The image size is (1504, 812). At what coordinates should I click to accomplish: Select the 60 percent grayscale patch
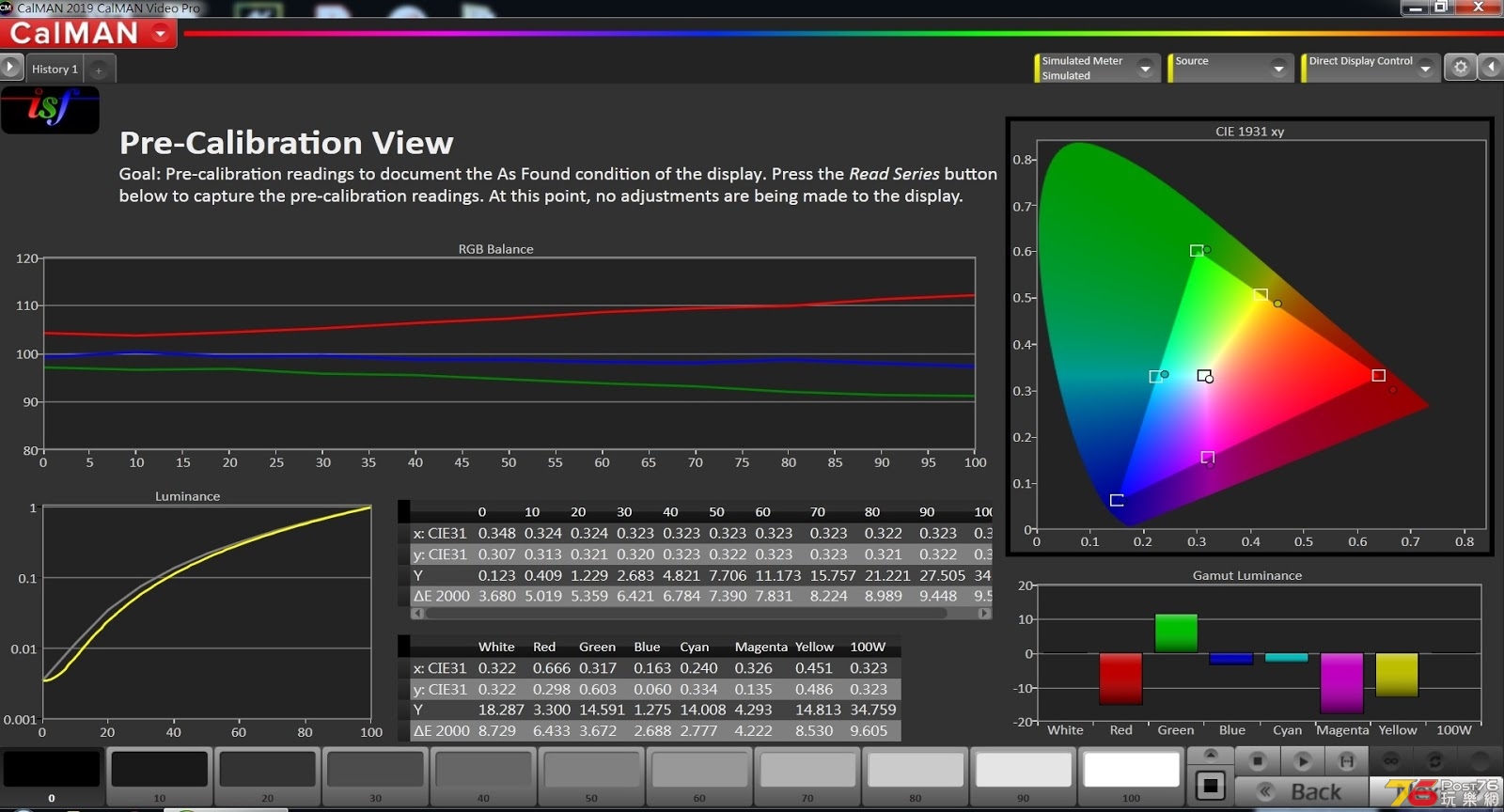pos(699,776)
